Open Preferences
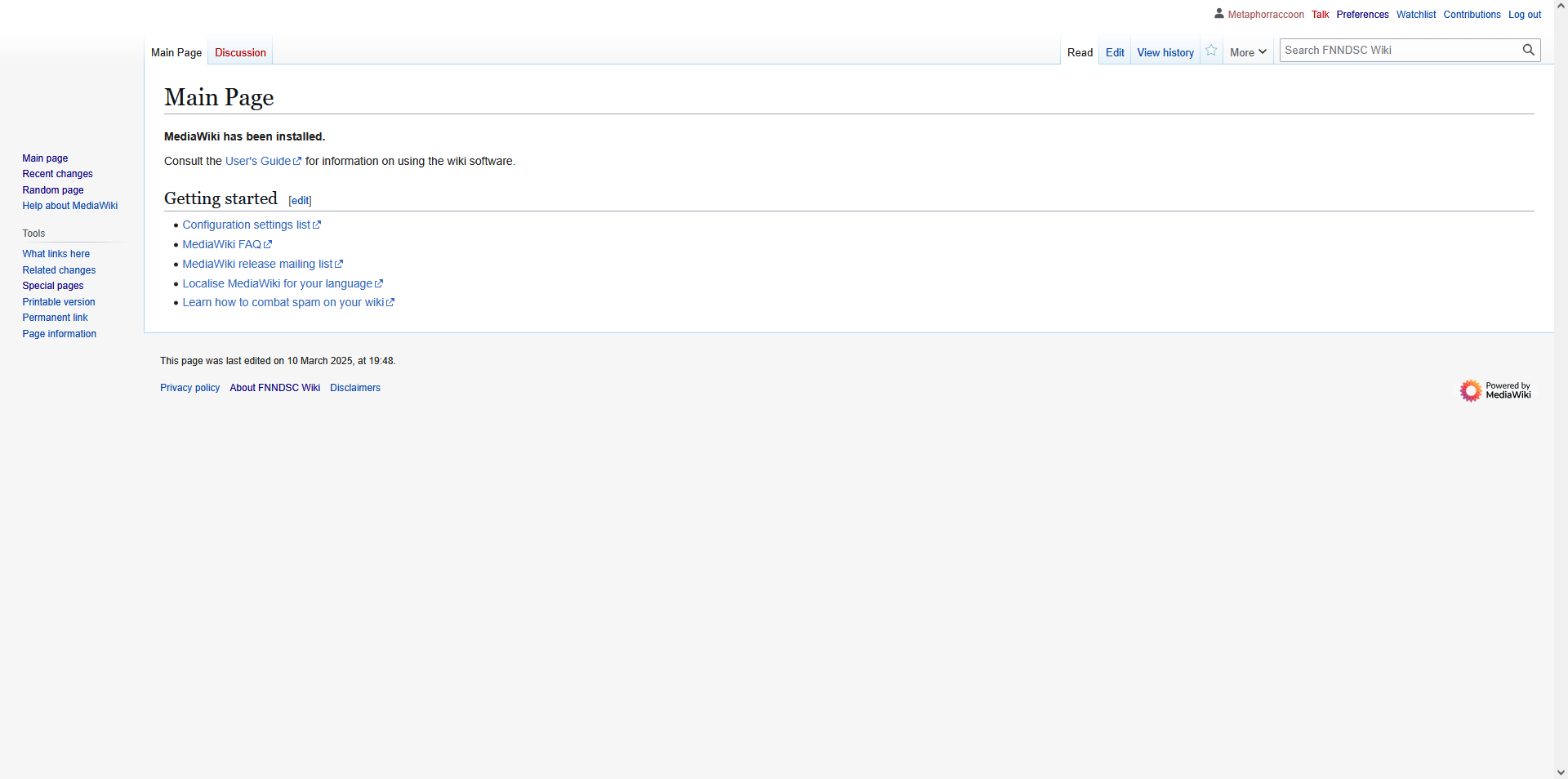This screenshot has width=1568, height=779. 1362,15
